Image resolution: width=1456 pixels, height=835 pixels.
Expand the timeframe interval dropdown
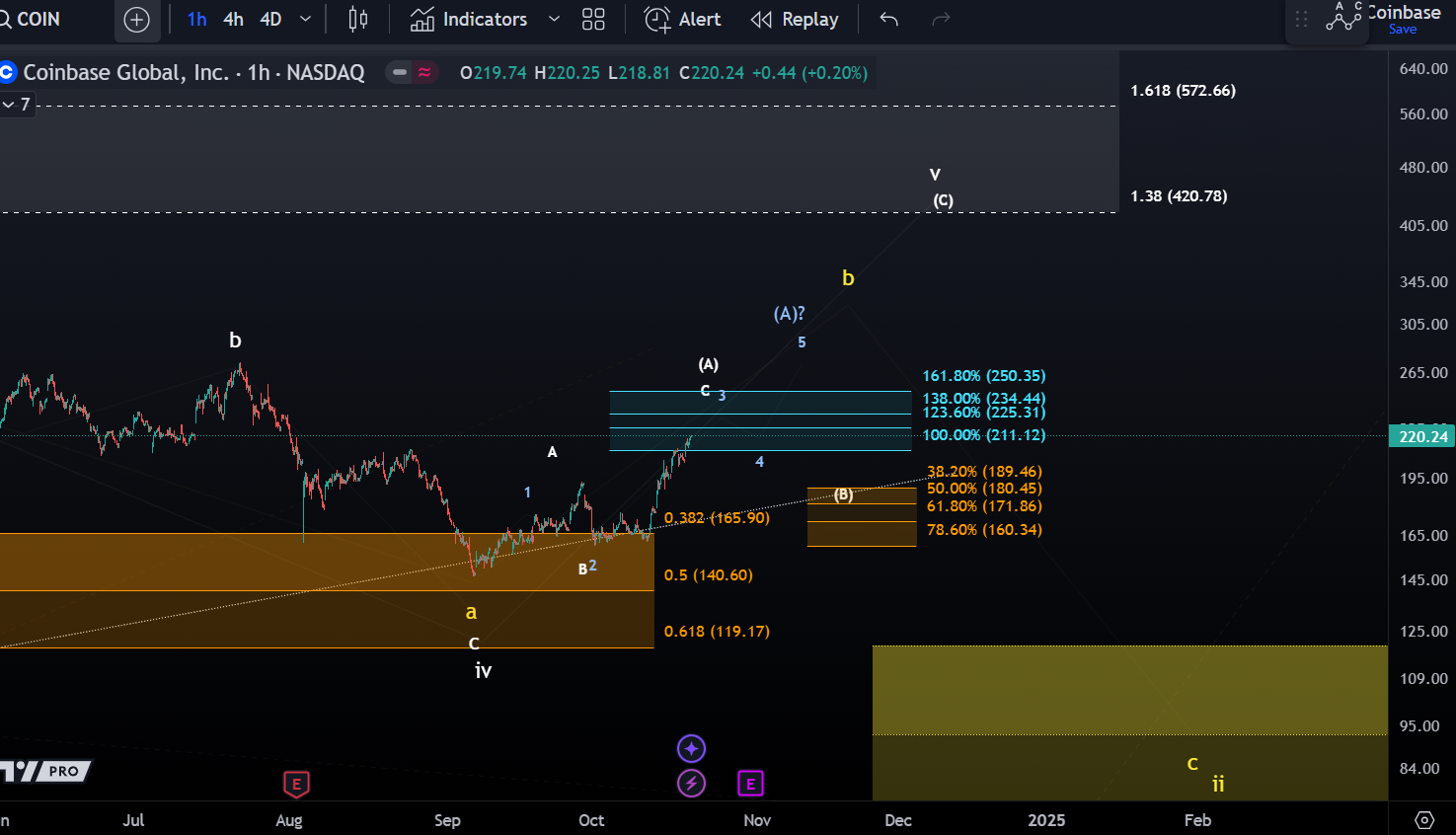coord(305,20)
